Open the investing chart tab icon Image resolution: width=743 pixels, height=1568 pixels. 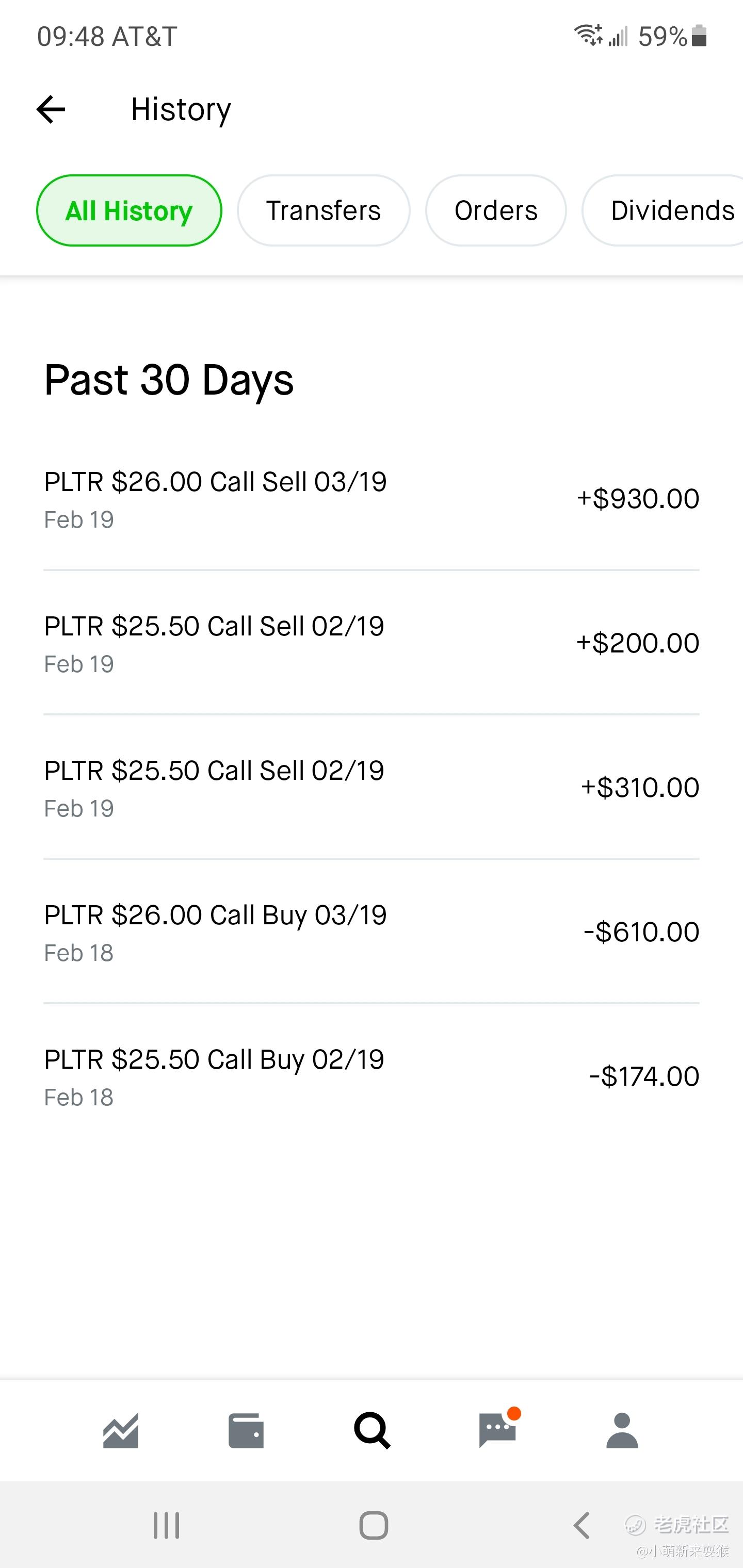(121, 1430)
